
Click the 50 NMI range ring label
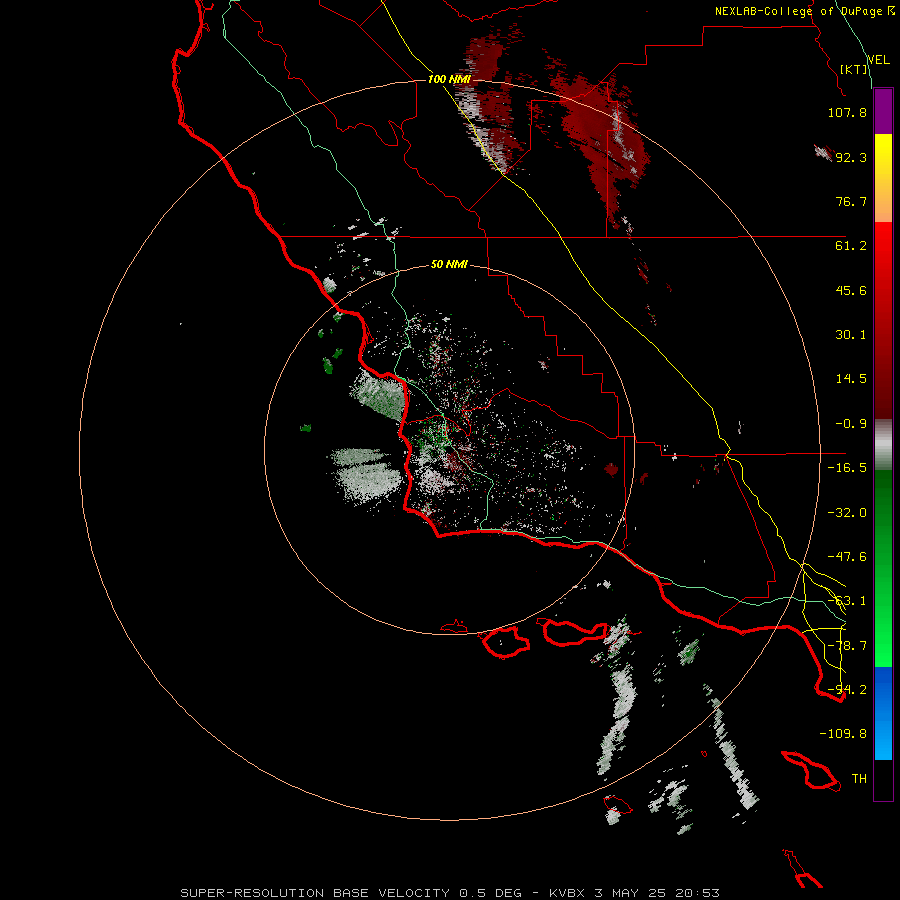tap(449, 264)
